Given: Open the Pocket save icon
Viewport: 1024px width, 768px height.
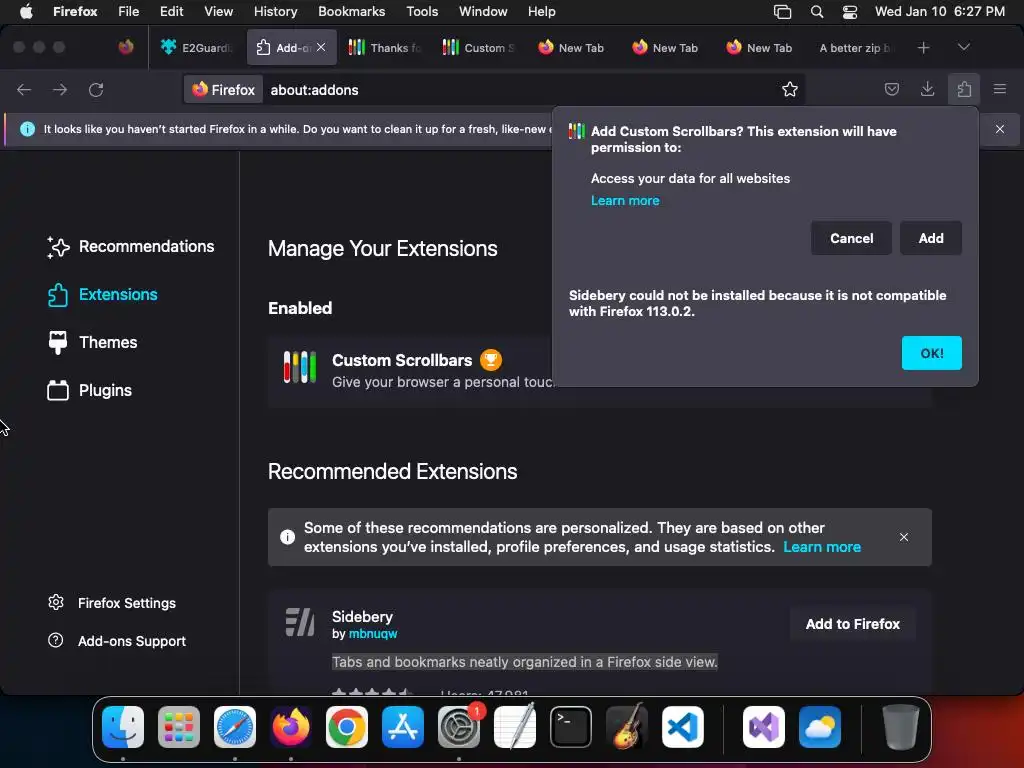Looking at the screenshot, I should 891,89.
